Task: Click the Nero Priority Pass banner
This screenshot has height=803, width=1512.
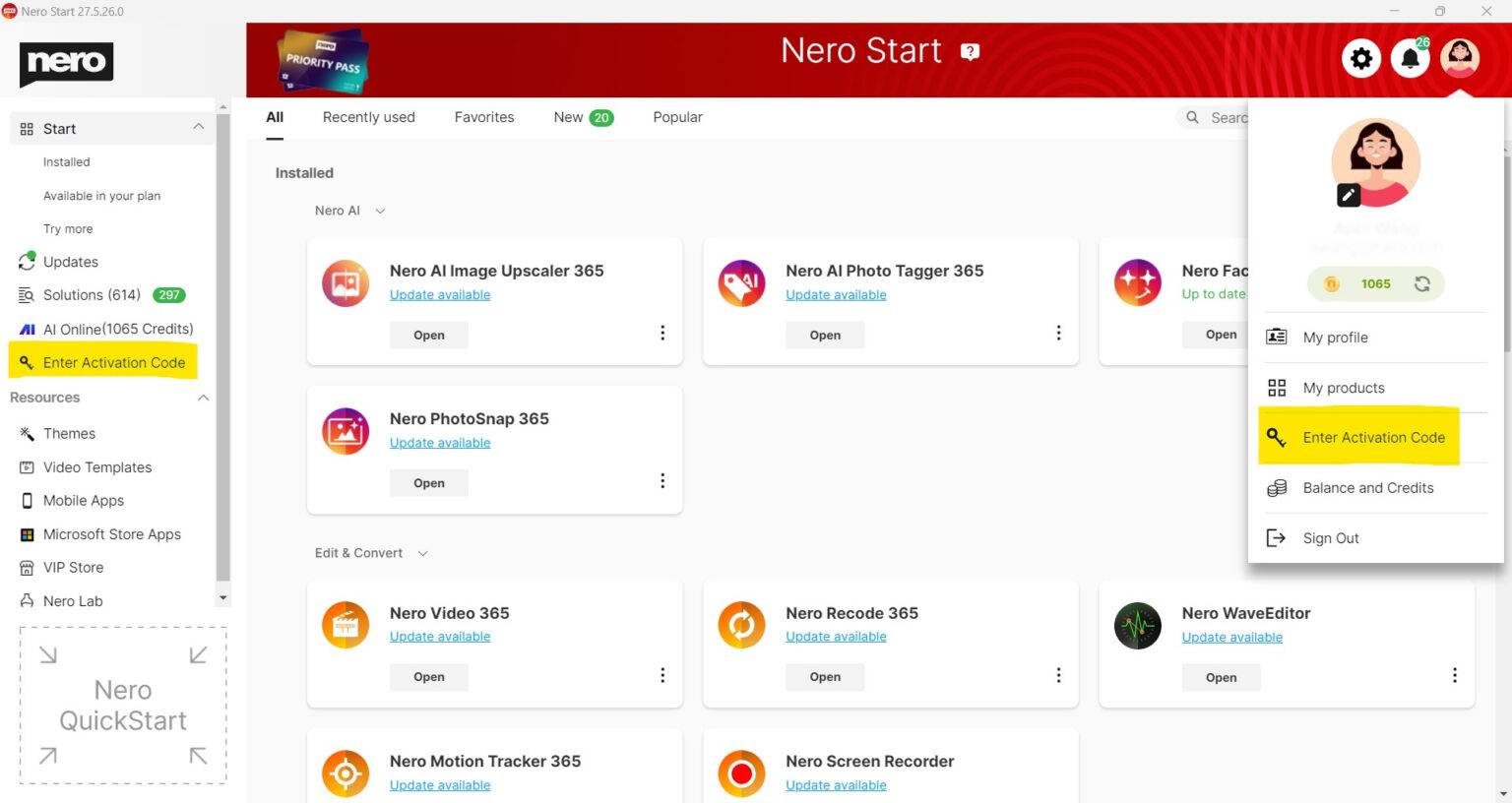Action: coord(323,59)
